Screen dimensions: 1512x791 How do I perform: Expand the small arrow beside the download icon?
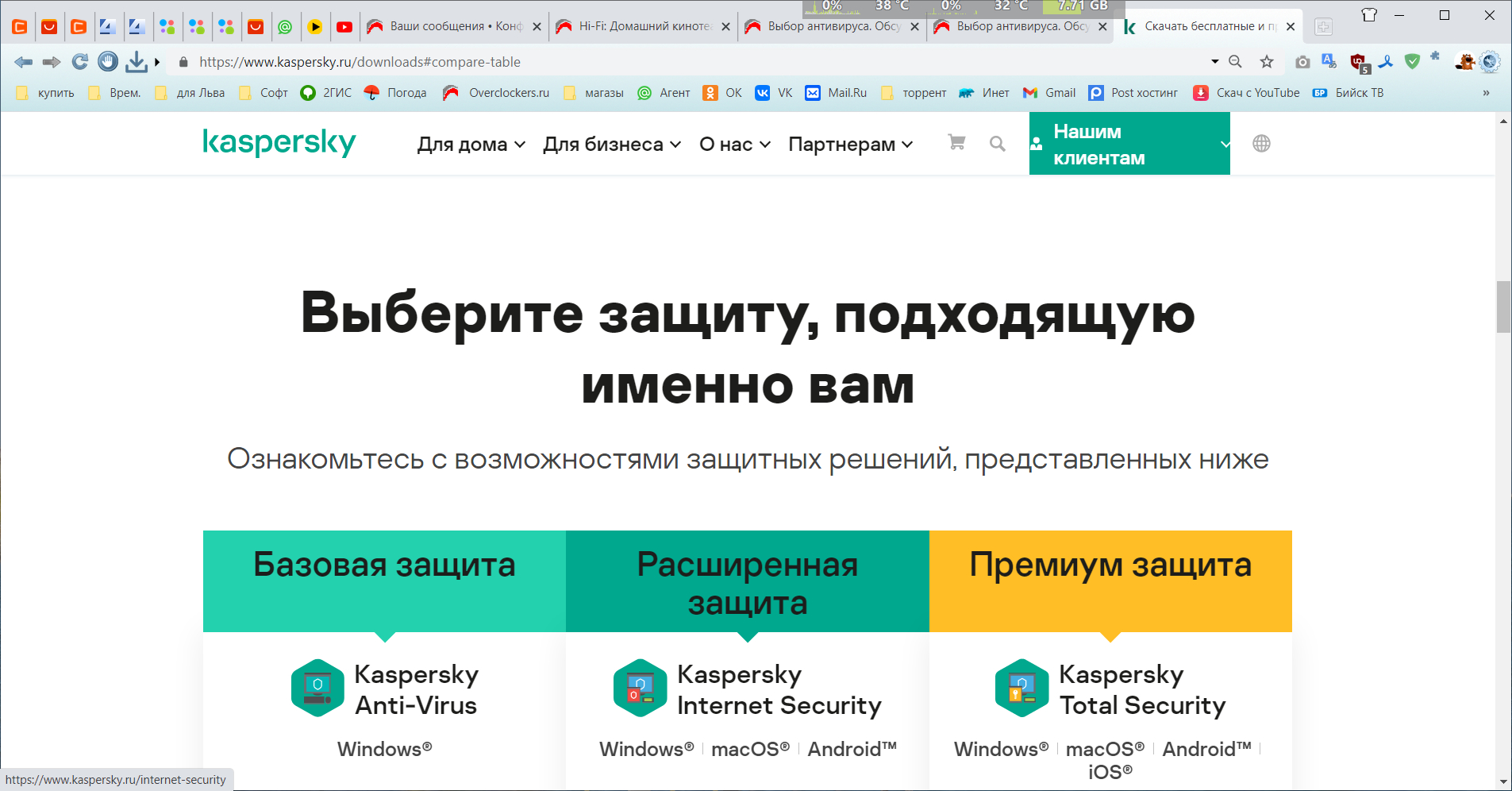tap(157, 62)
